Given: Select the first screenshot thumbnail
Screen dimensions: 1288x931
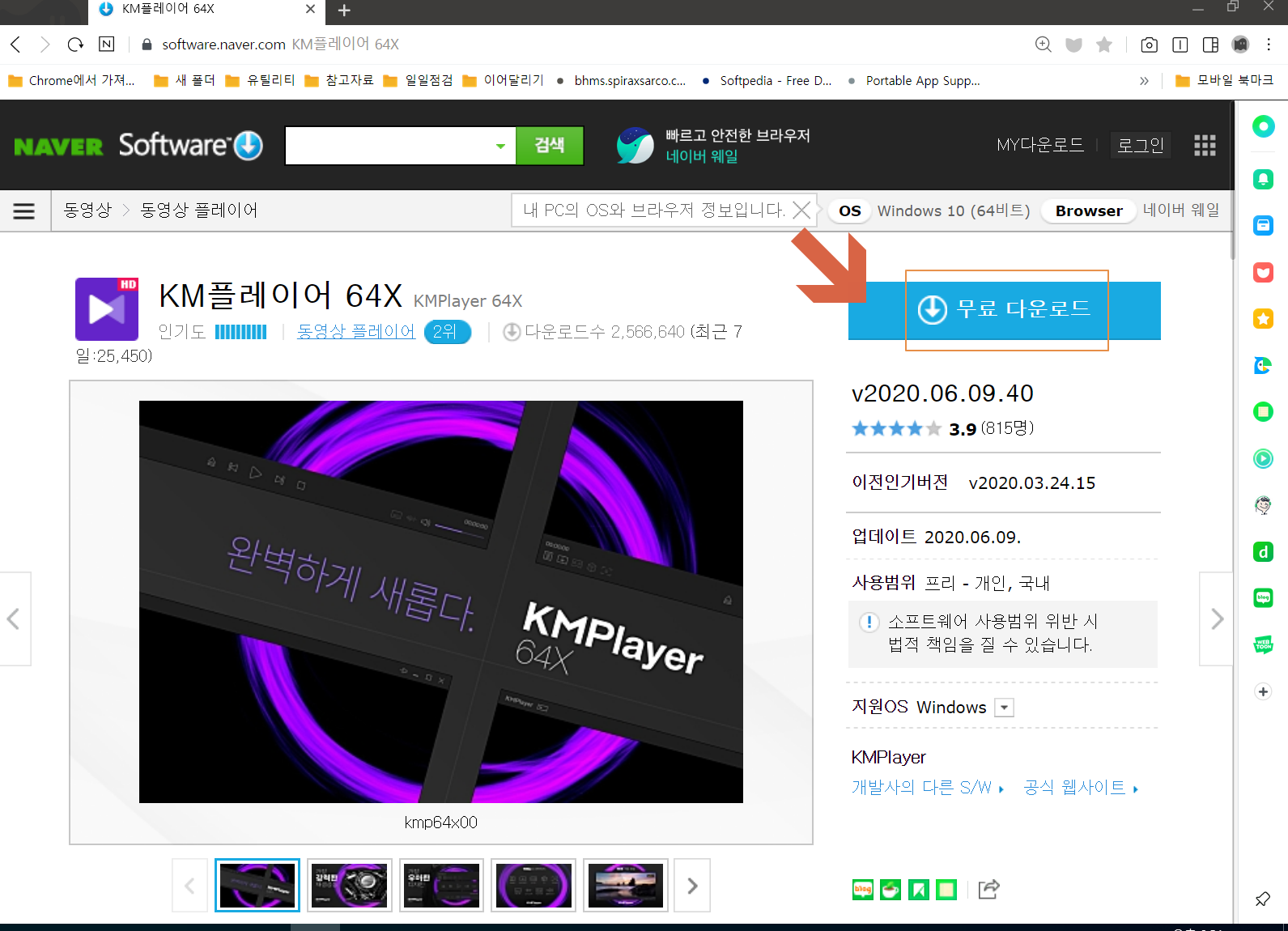Looking at the screenshot, I should click(x=257, y=886).
